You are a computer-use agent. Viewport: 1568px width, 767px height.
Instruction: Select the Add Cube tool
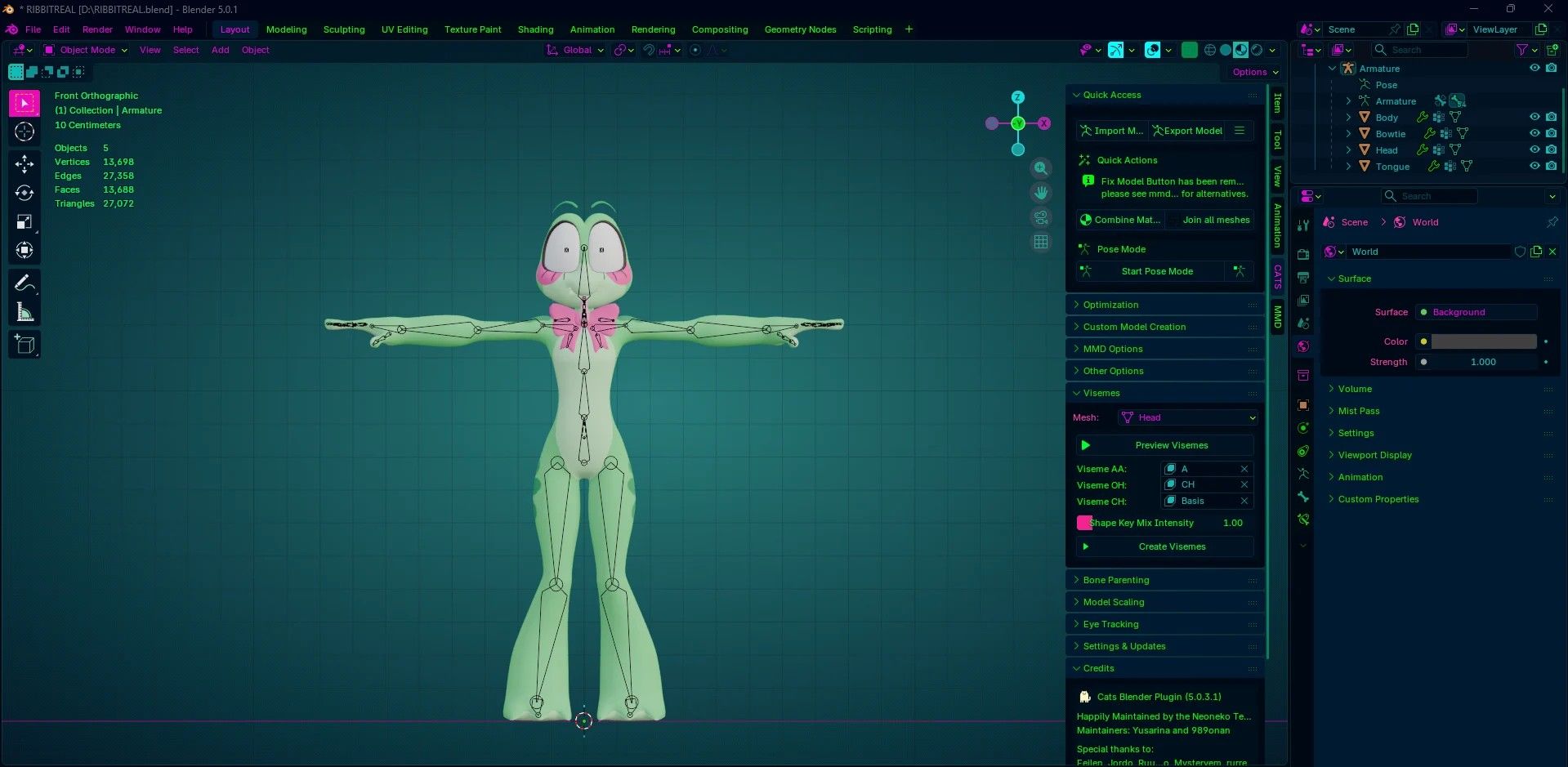[25, 344]
